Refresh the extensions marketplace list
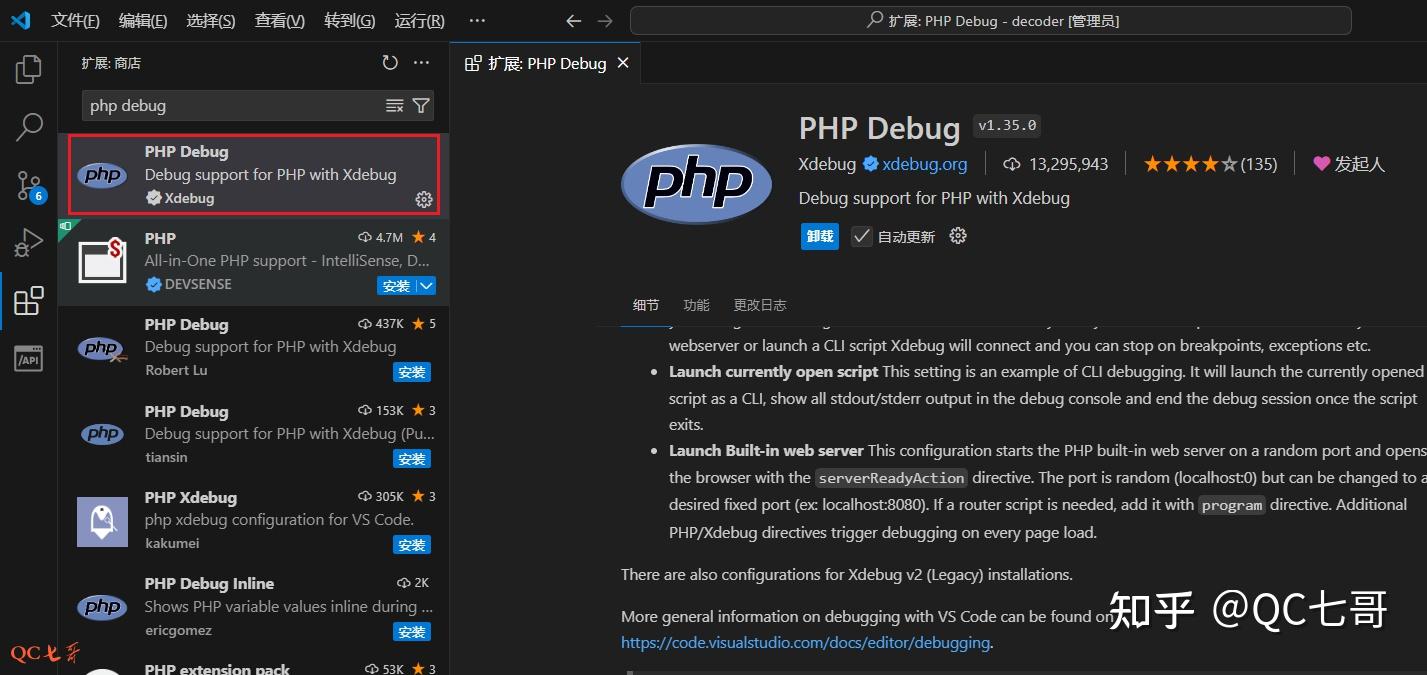 390,63
